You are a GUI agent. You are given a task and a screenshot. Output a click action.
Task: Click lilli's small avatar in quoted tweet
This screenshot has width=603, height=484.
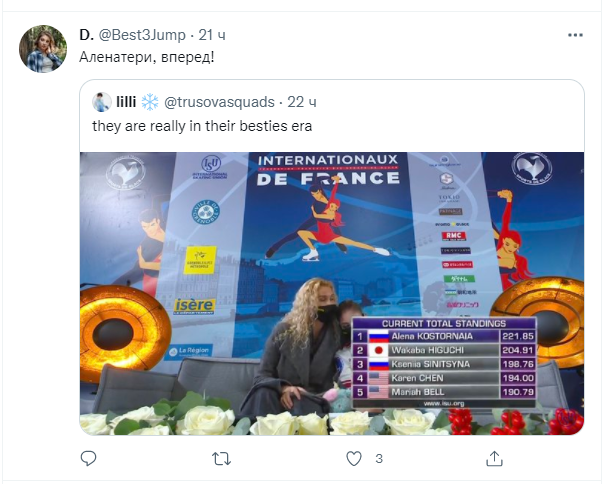coord(101,102)
